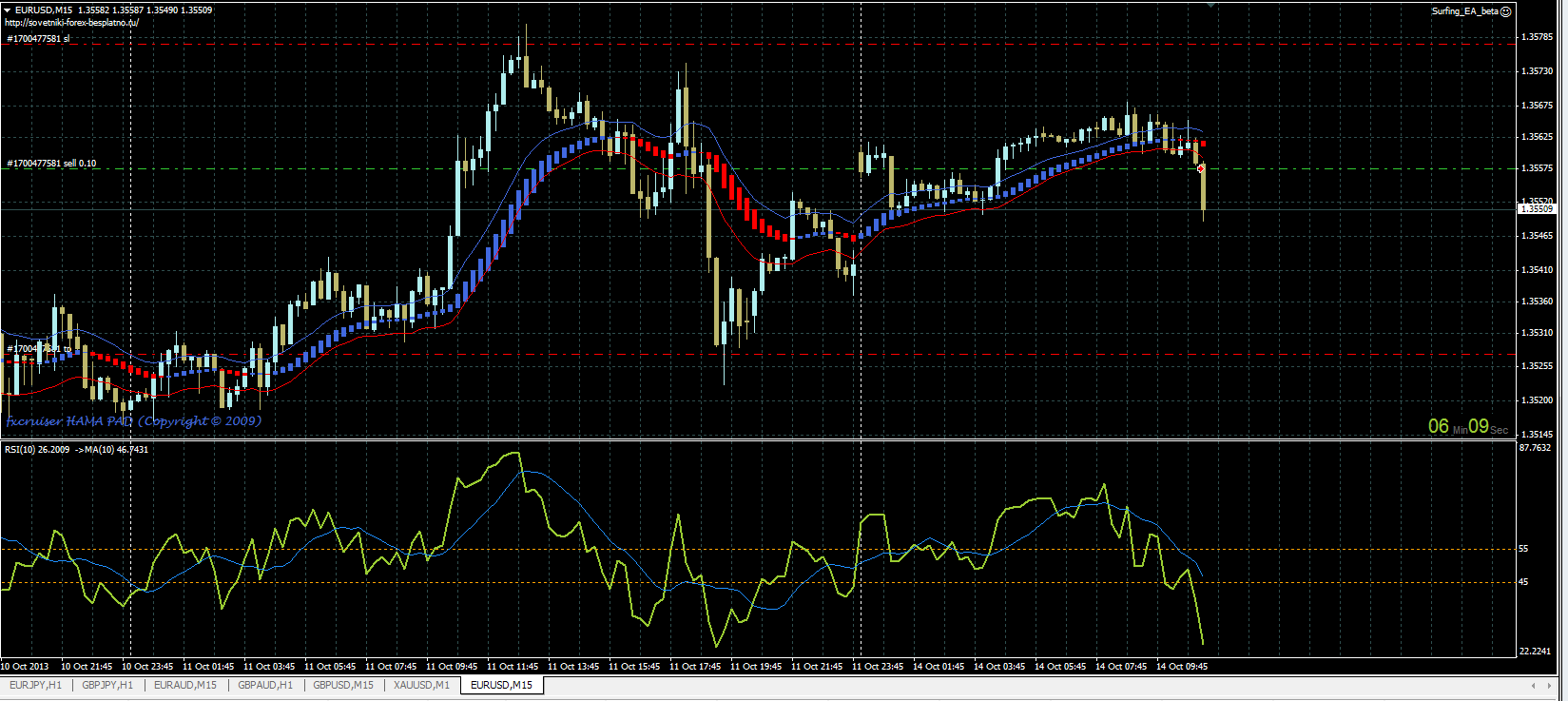The image size is (1568, 701).
Task: Click the '14 Oct 09:45' time axis label
Action: 1182,667
